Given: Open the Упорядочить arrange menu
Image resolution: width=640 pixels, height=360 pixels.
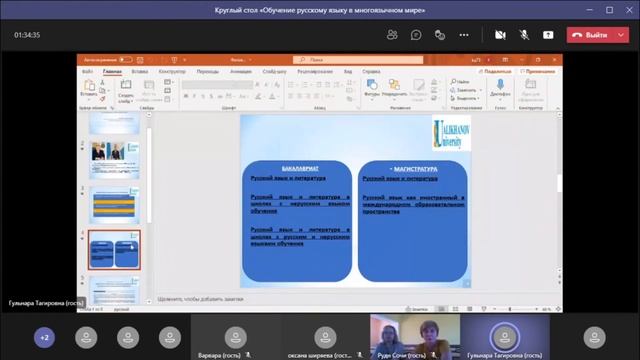Looking at the screenshot, I should click(x=394, y=84).
